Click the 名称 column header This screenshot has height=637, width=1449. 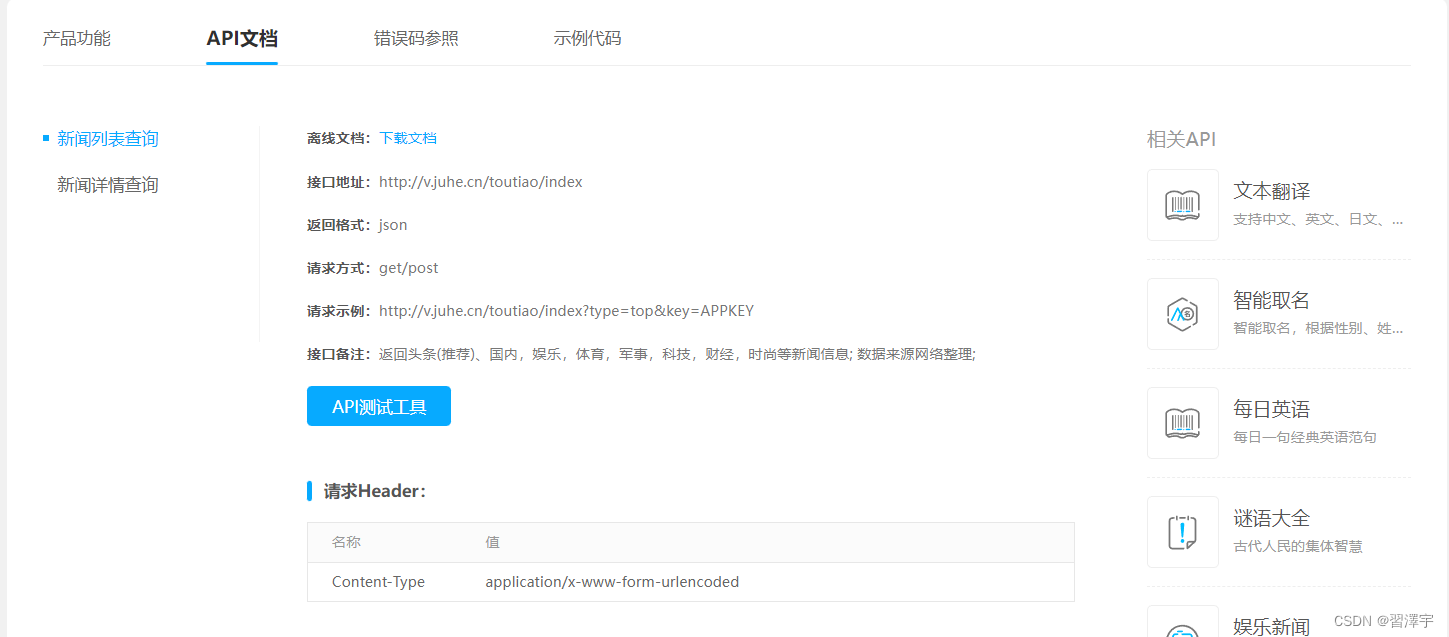coord(346,542)
